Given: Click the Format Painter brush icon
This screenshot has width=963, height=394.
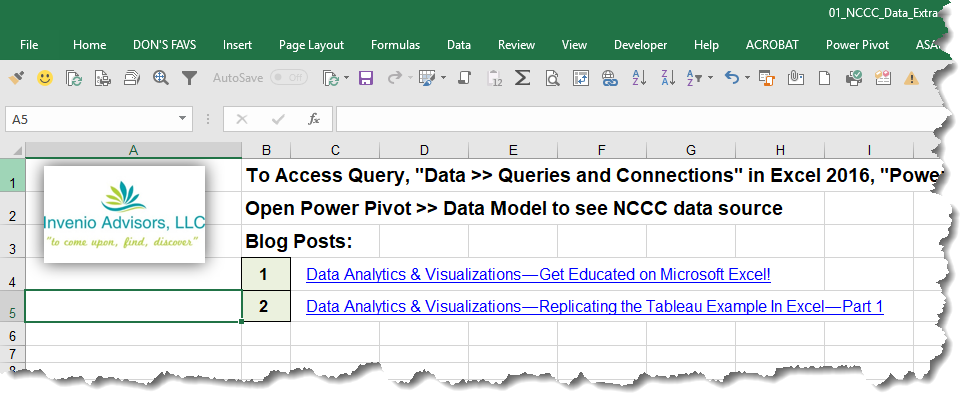Looking at the screenshot, I should [16, 78].
